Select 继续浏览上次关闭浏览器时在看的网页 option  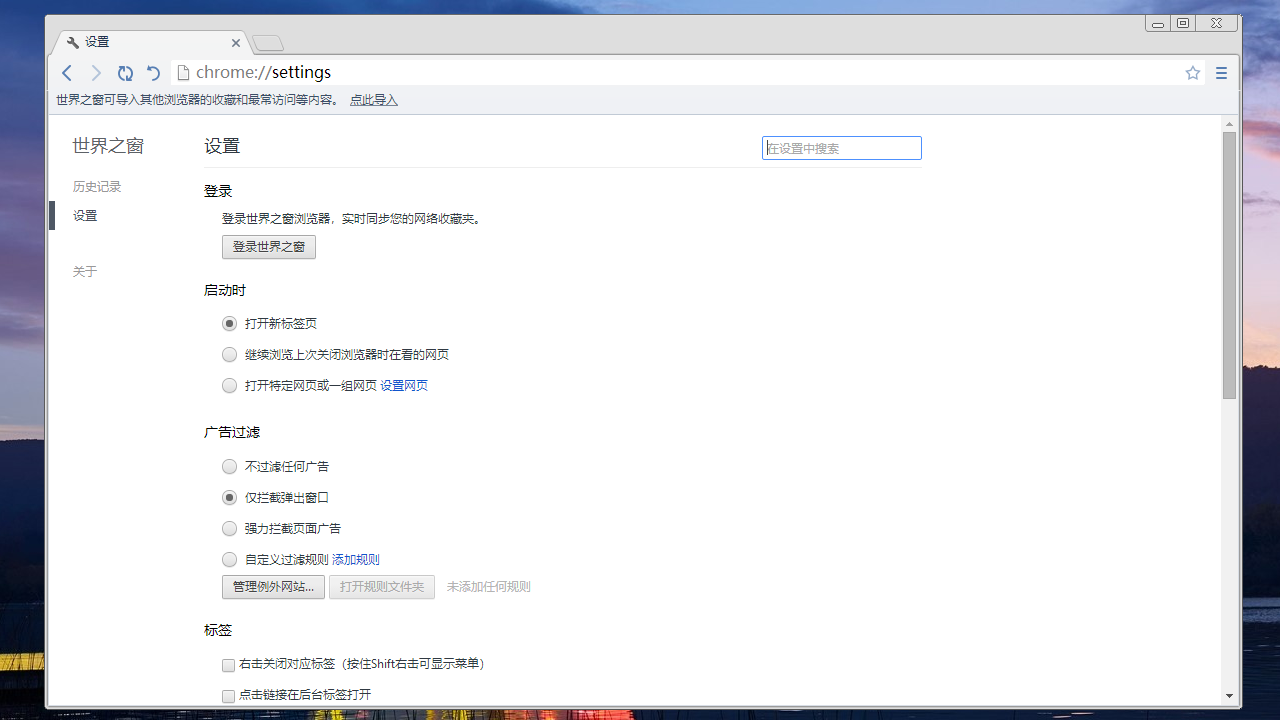click(x=230, y=355)
